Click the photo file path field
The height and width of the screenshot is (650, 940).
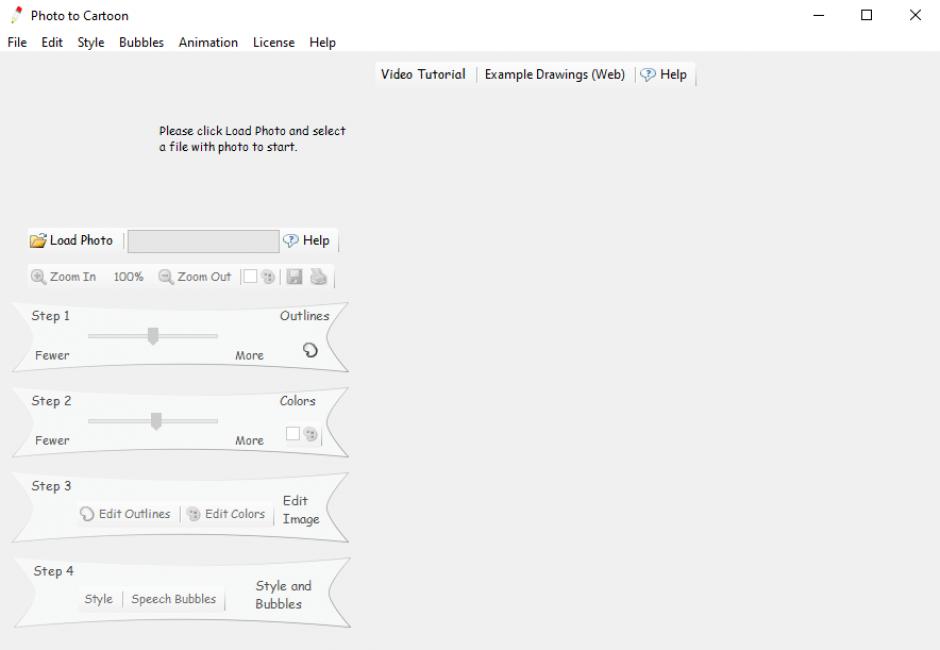pyautogui.click(x=203, y=241)
